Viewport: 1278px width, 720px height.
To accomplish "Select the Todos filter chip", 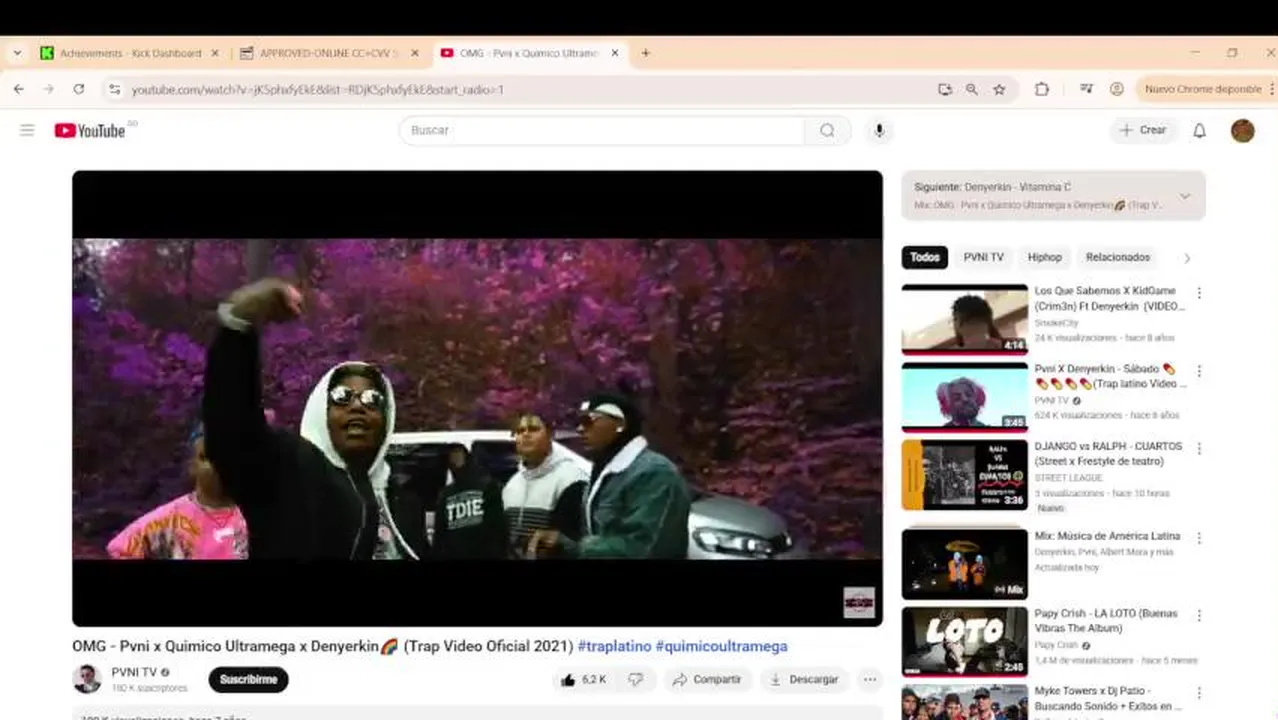I will point(925,257).
